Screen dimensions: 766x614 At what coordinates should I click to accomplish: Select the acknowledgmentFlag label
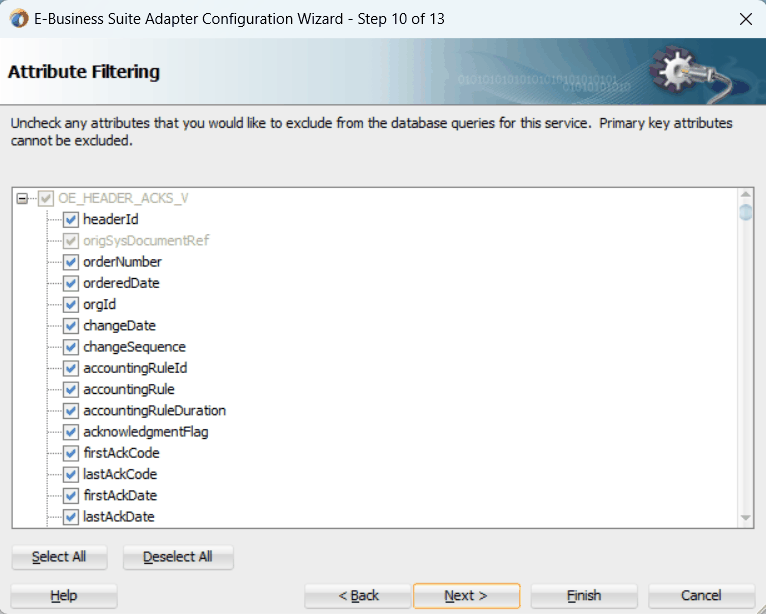pos(146,432)
